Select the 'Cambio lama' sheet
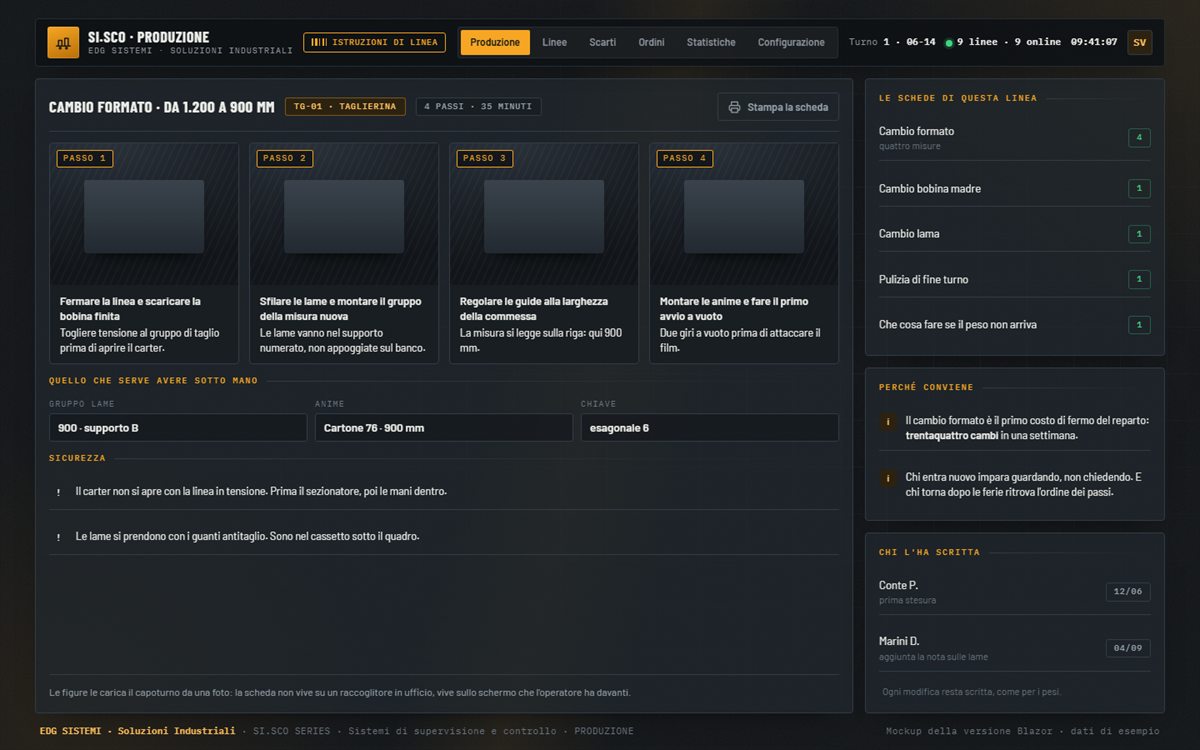This screenshot has width=1200, height=750. click(1014, 234)
